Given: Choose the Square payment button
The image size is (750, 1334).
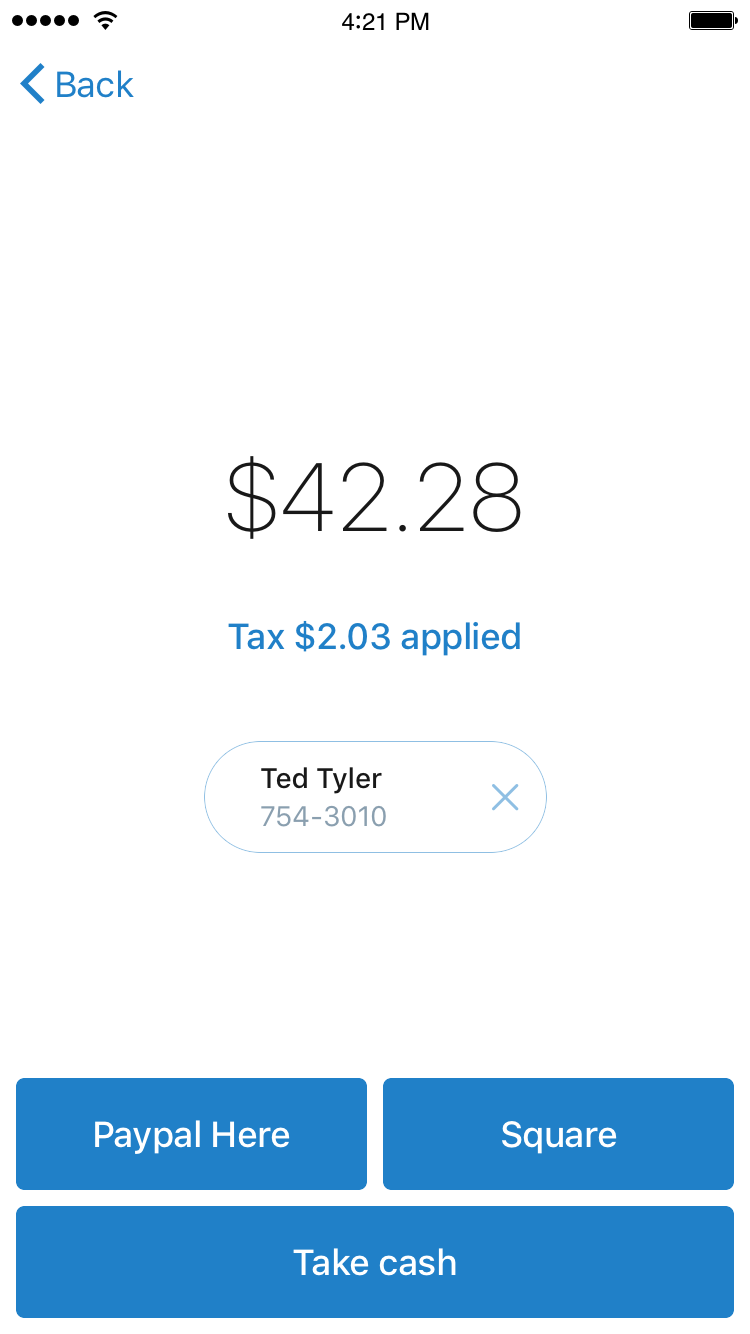Looking at the screenshot, I should point(558,1134).
